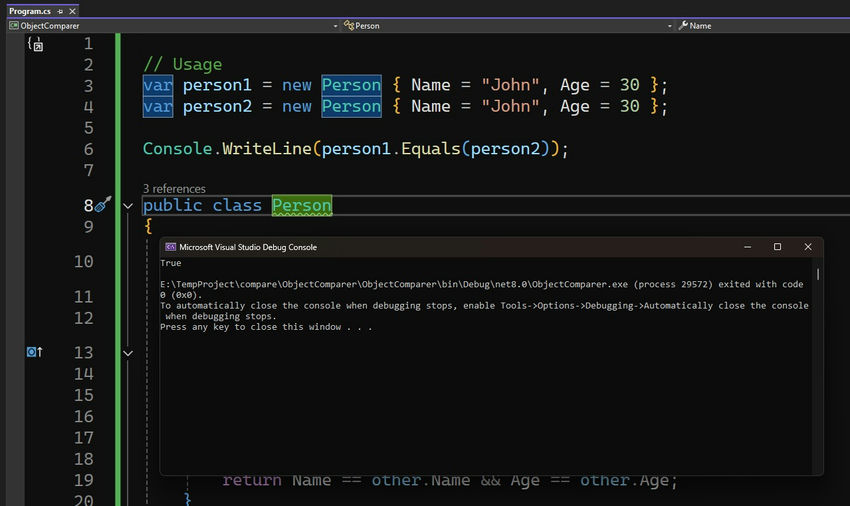Click the Debug Console window icon
850x506 pixels.
click(x=171, y=247)
